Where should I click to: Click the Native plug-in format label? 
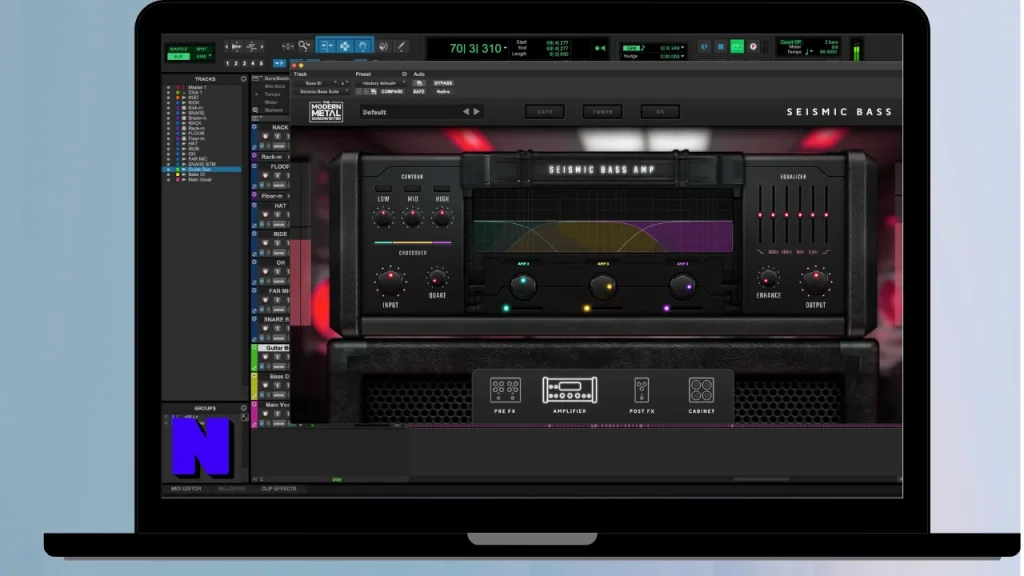coord(443,91)
